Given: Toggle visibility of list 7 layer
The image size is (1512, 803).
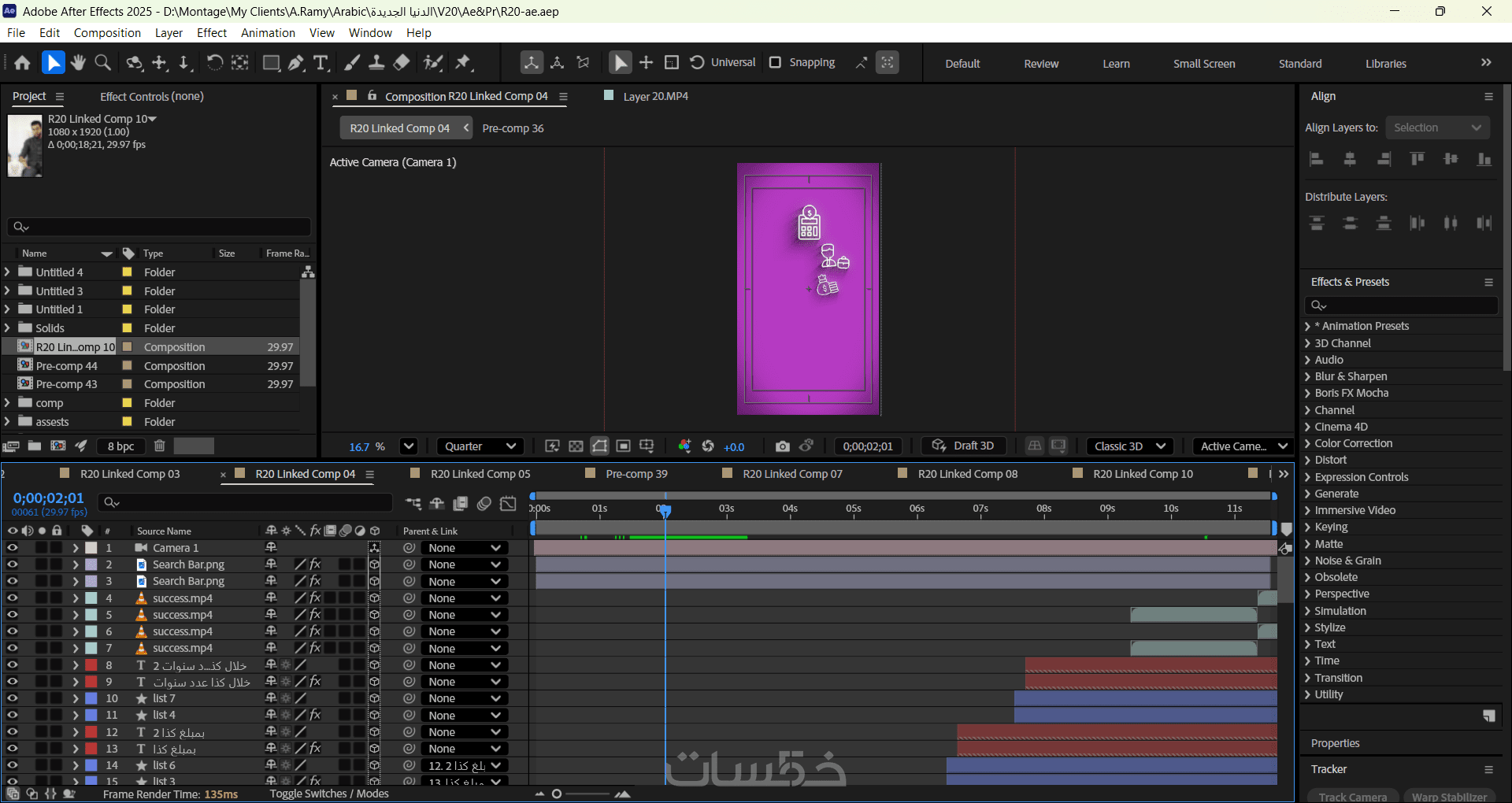Looking at the screenshot, I should (x=13, y=698).
